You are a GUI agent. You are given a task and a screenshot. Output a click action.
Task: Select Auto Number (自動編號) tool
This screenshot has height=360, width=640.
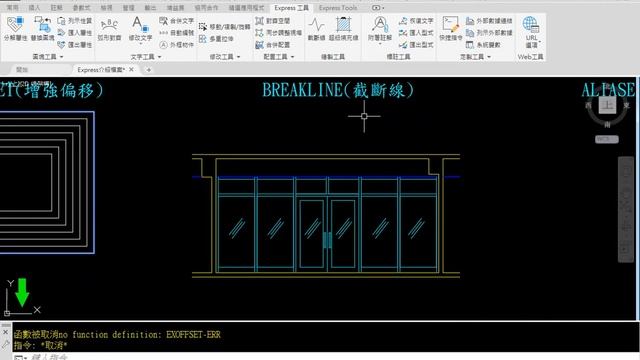click(x=176, y=33)
